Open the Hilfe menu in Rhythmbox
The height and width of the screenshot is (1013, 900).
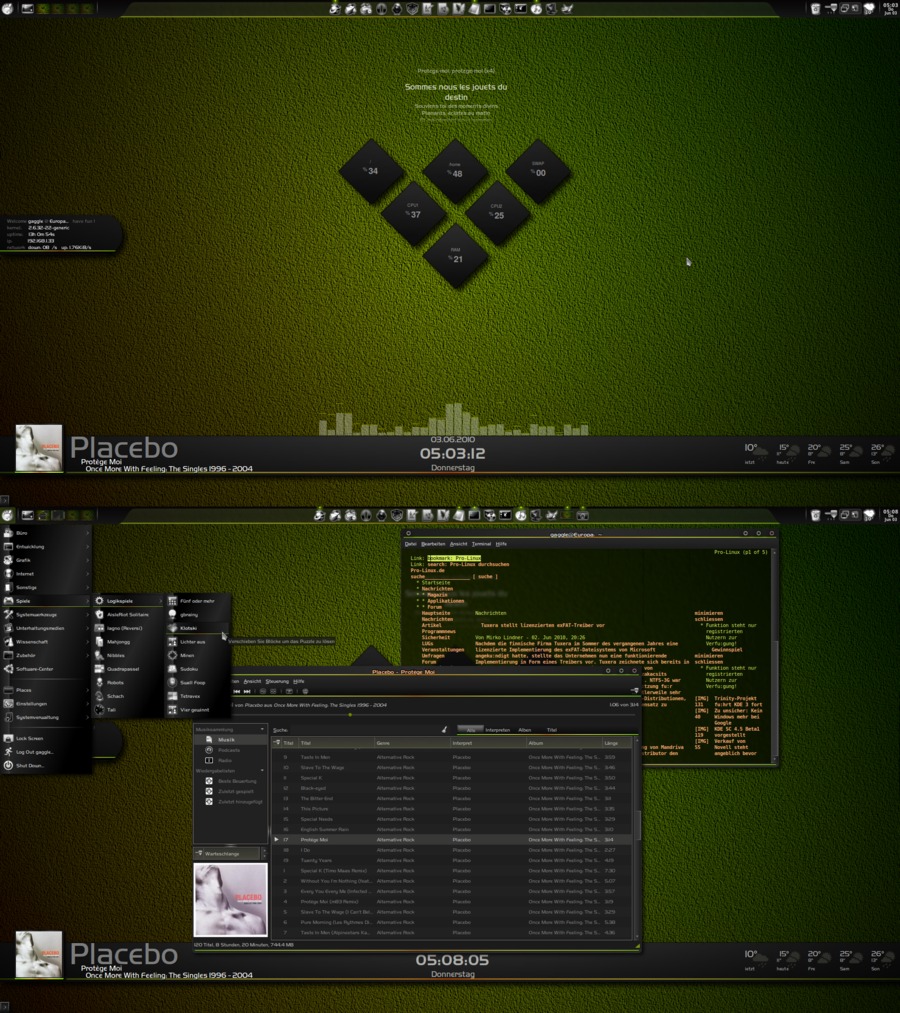[x=298, y=681]
